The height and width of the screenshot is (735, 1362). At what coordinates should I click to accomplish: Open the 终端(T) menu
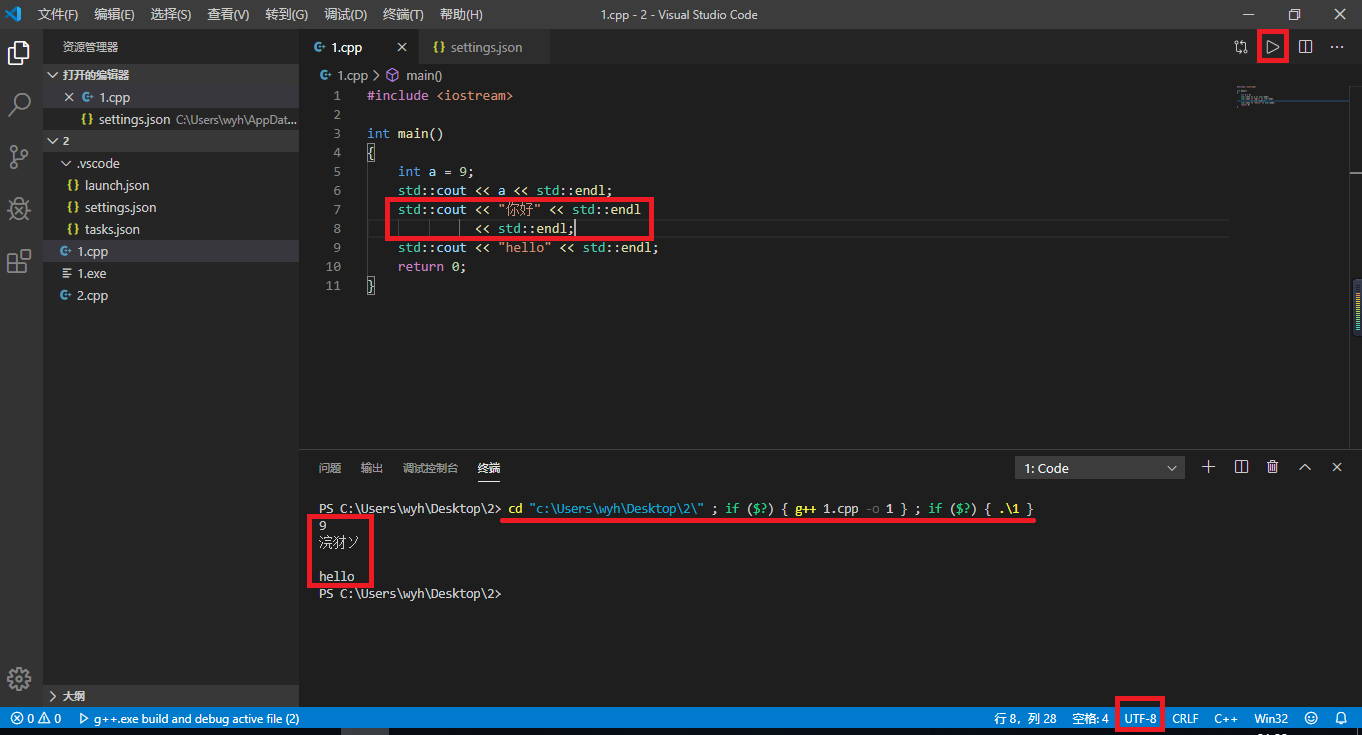tap(401, 14)
